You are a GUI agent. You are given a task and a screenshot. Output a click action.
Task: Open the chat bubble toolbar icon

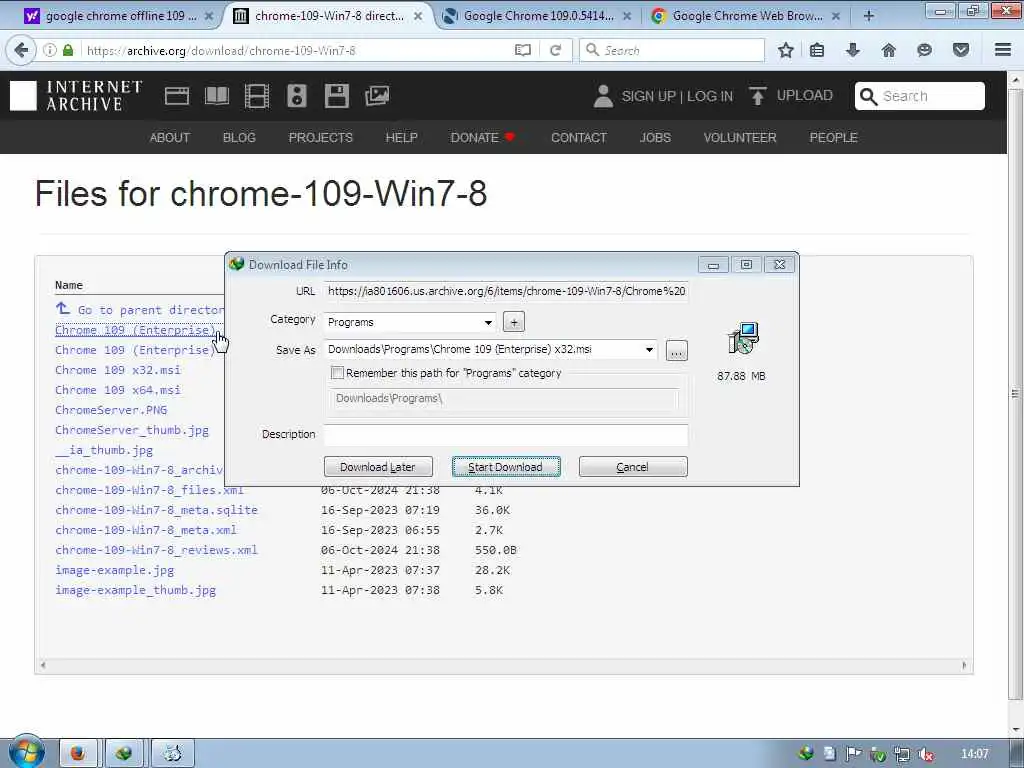click(x=924, y=50)
